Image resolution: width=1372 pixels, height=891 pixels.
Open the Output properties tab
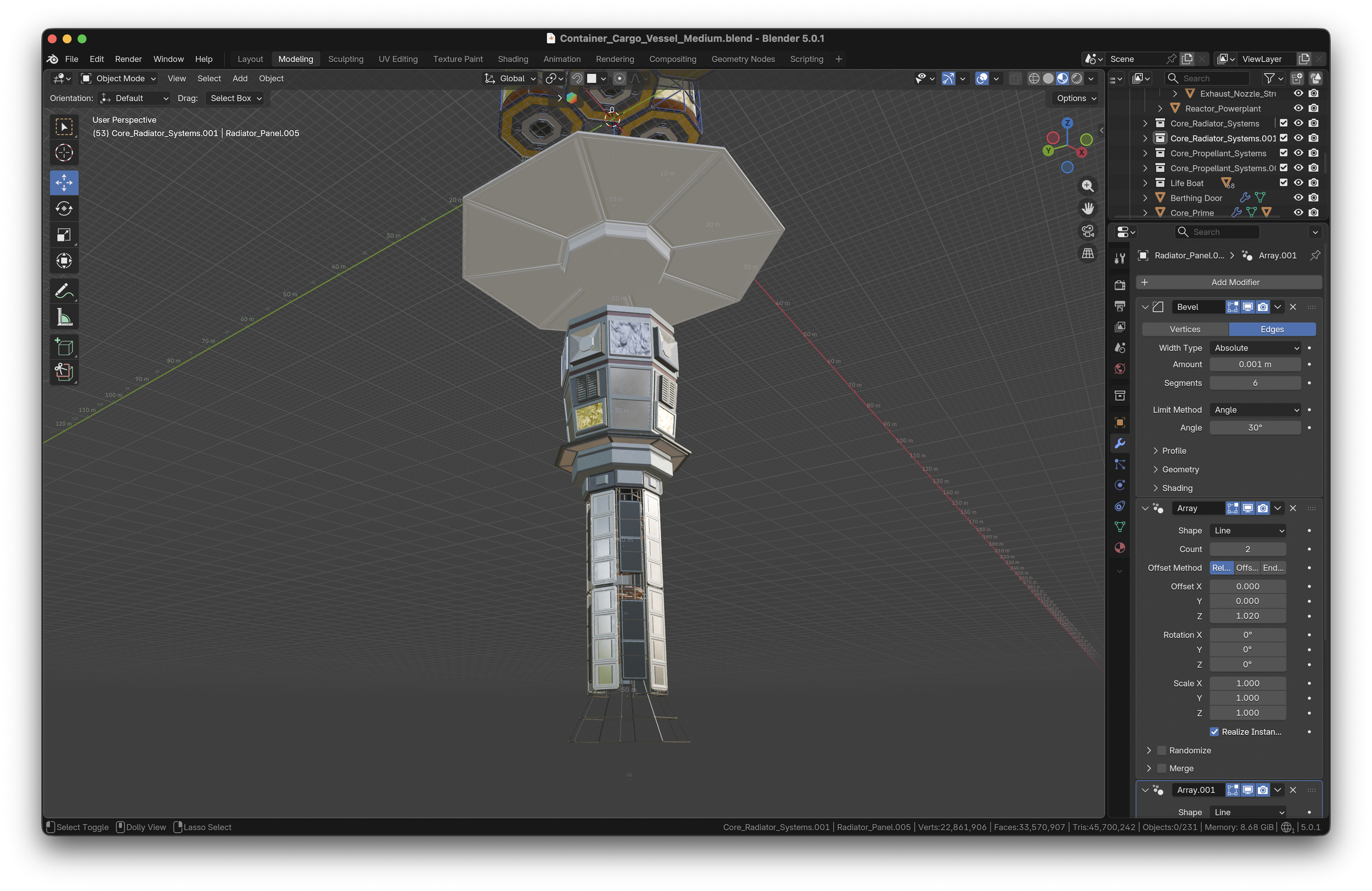click(1120, 306)
